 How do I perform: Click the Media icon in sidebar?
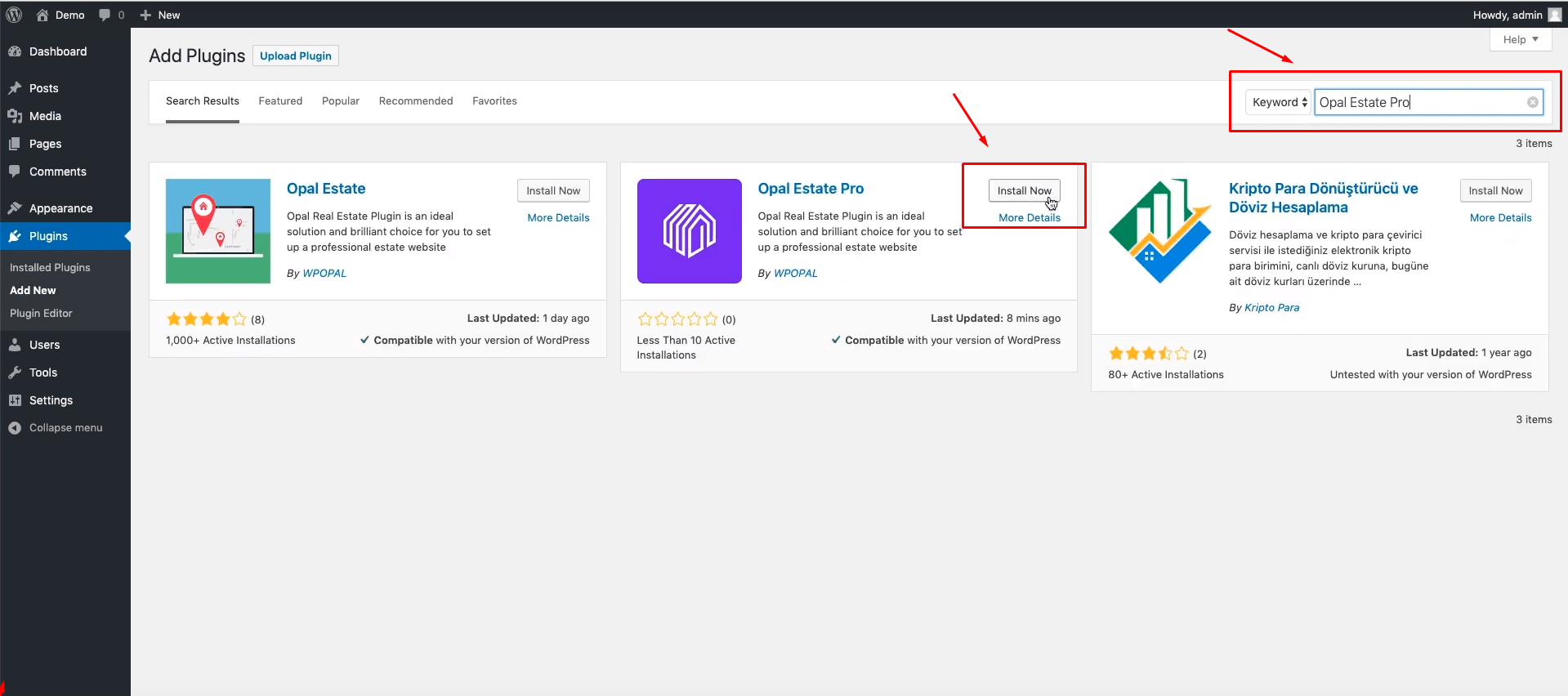click(15, 116)
